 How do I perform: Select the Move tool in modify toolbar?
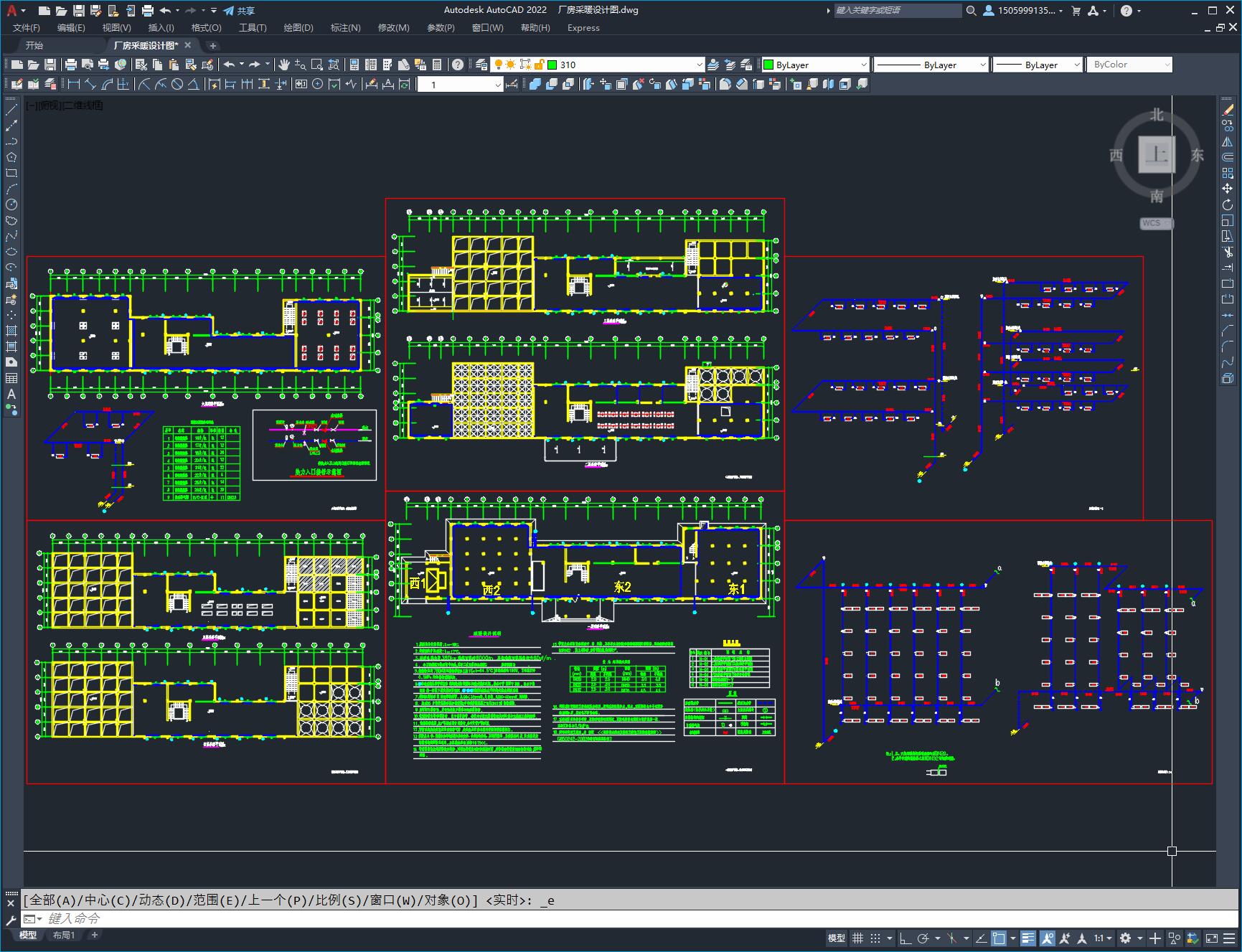[1228, 189]
